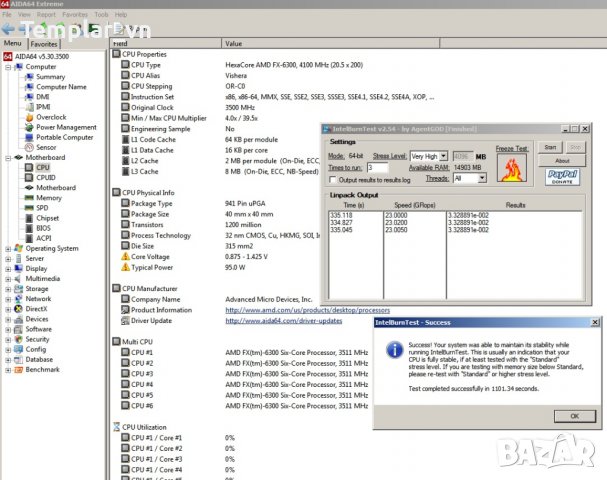607x480 pixels.
Task: Click the back arrow toolbar button
Action: tap(8, 29)
